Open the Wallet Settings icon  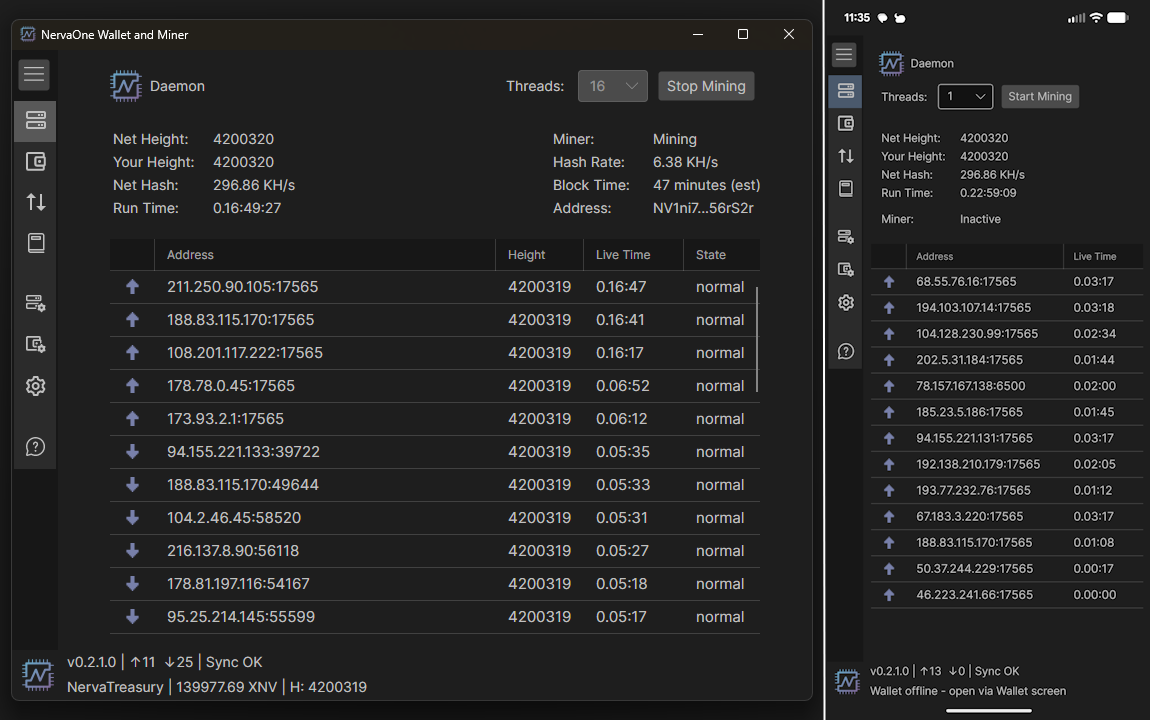coord(34,344)
